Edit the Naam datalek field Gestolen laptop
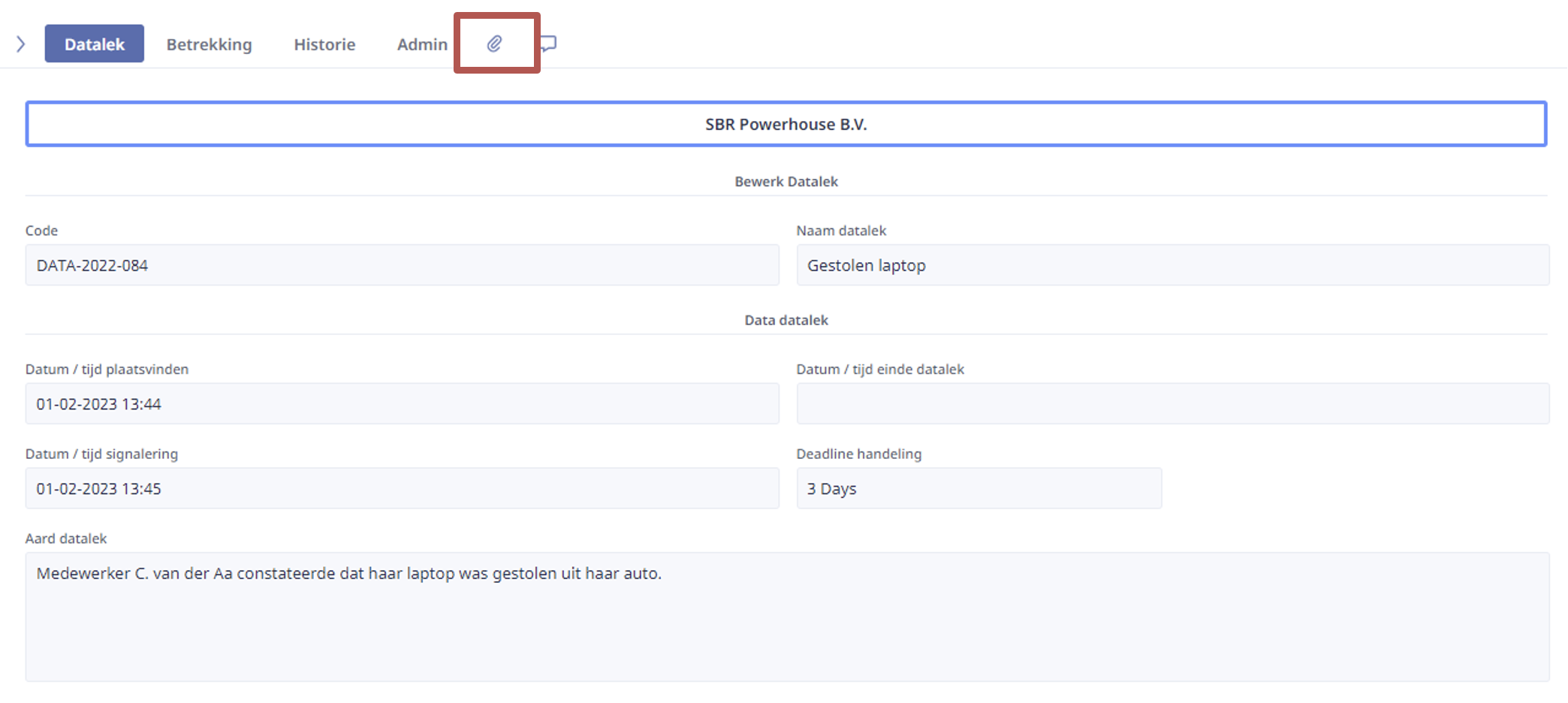Screen dimensions: 1568x703 coord(1173,265)
